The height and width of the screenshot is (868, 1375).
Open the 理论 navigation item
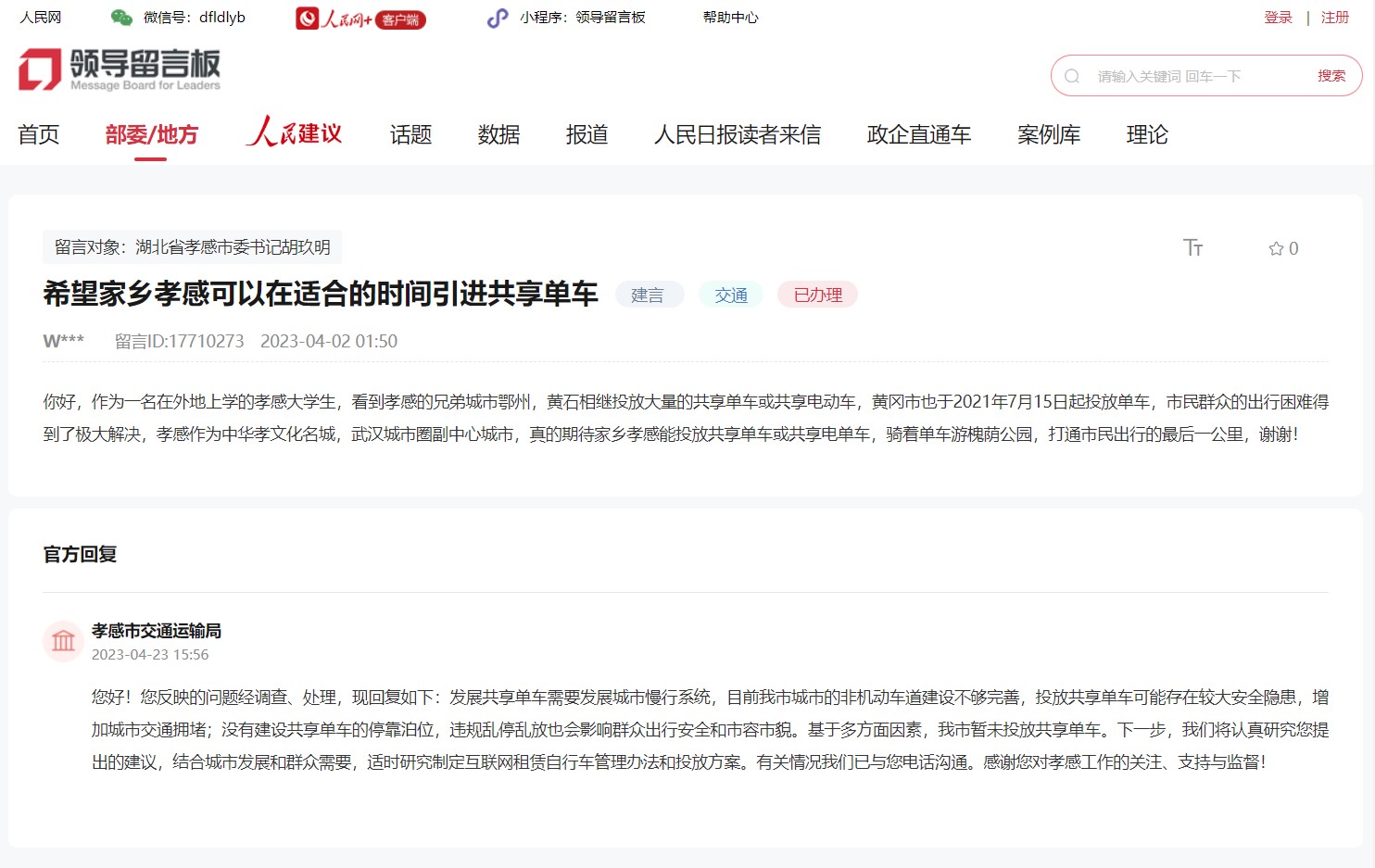[x=1147, y=135]
